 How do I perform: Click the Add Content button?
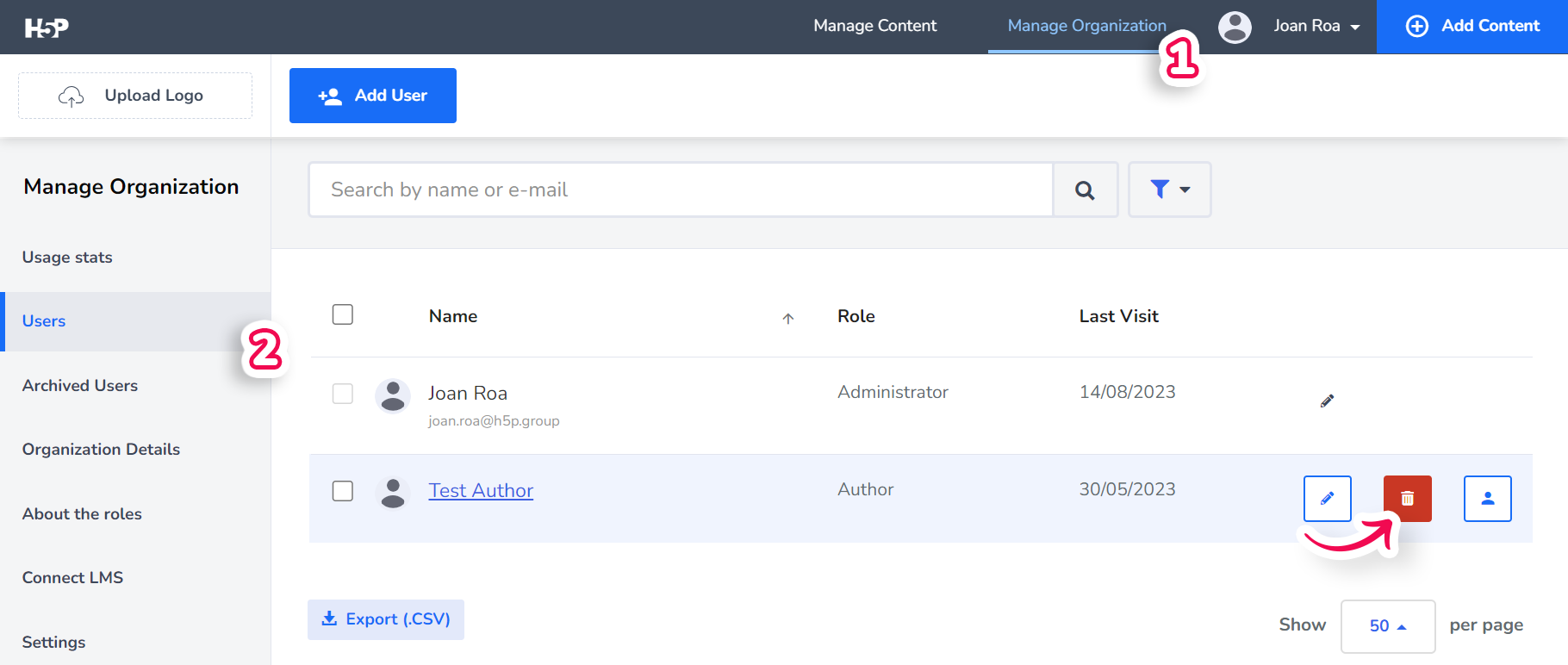pyautogui.click(x=1472, y=27)
